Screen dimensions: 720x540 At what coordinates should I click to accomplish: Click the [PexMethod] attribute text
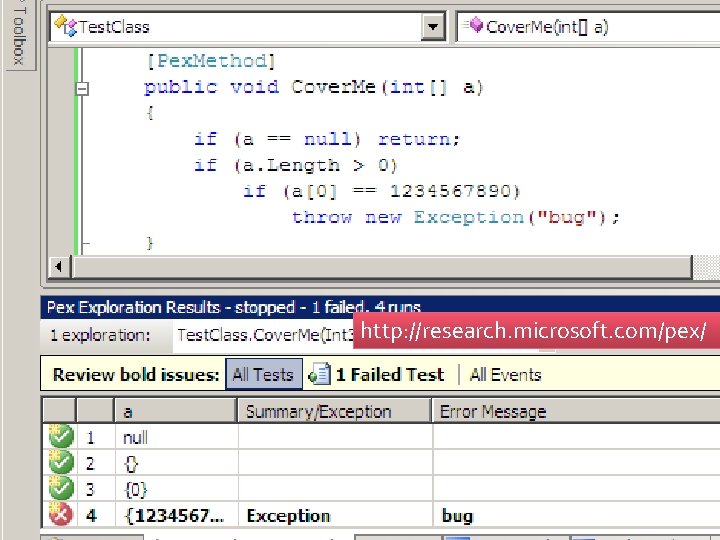[211, 61]
